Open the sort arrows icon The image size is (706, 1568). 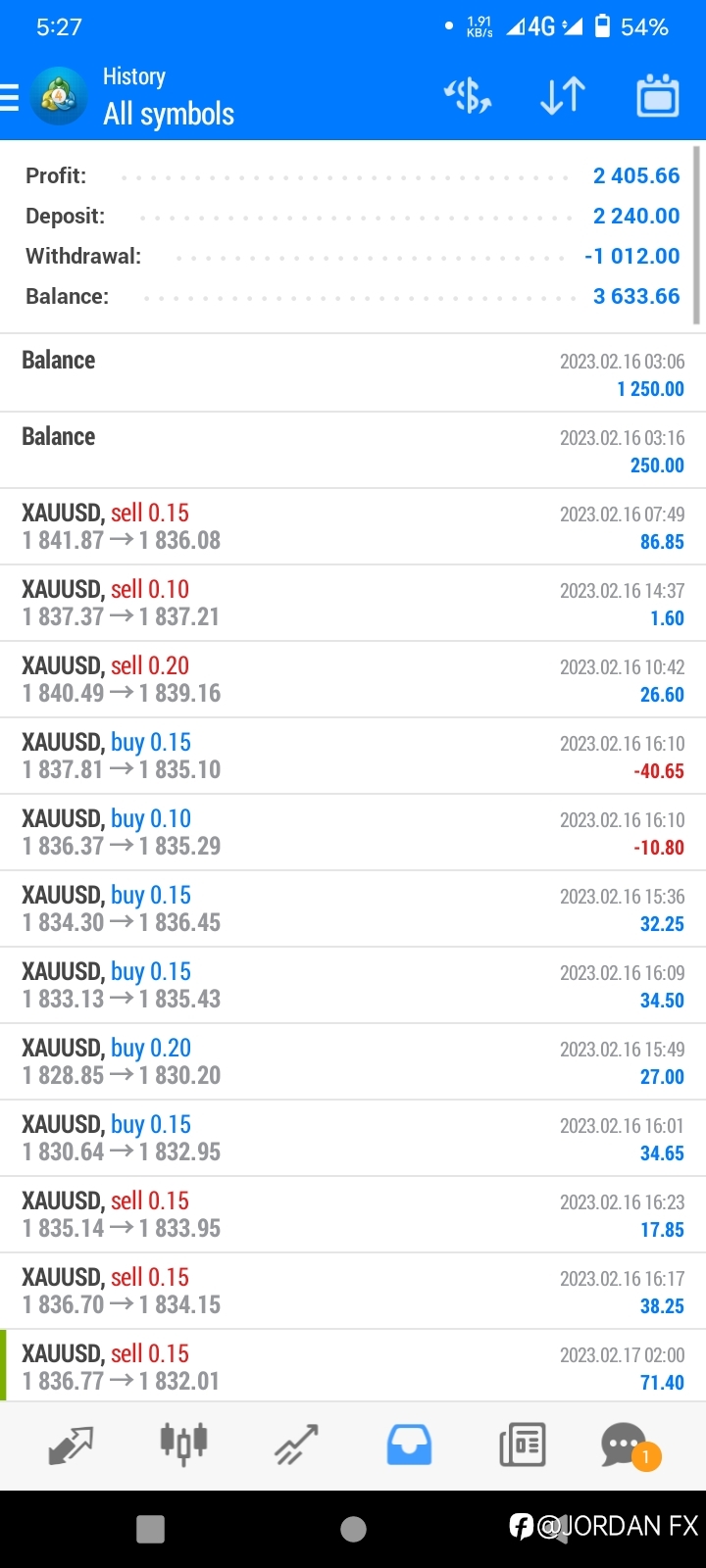pyautogui.click(x=563, y=96)
